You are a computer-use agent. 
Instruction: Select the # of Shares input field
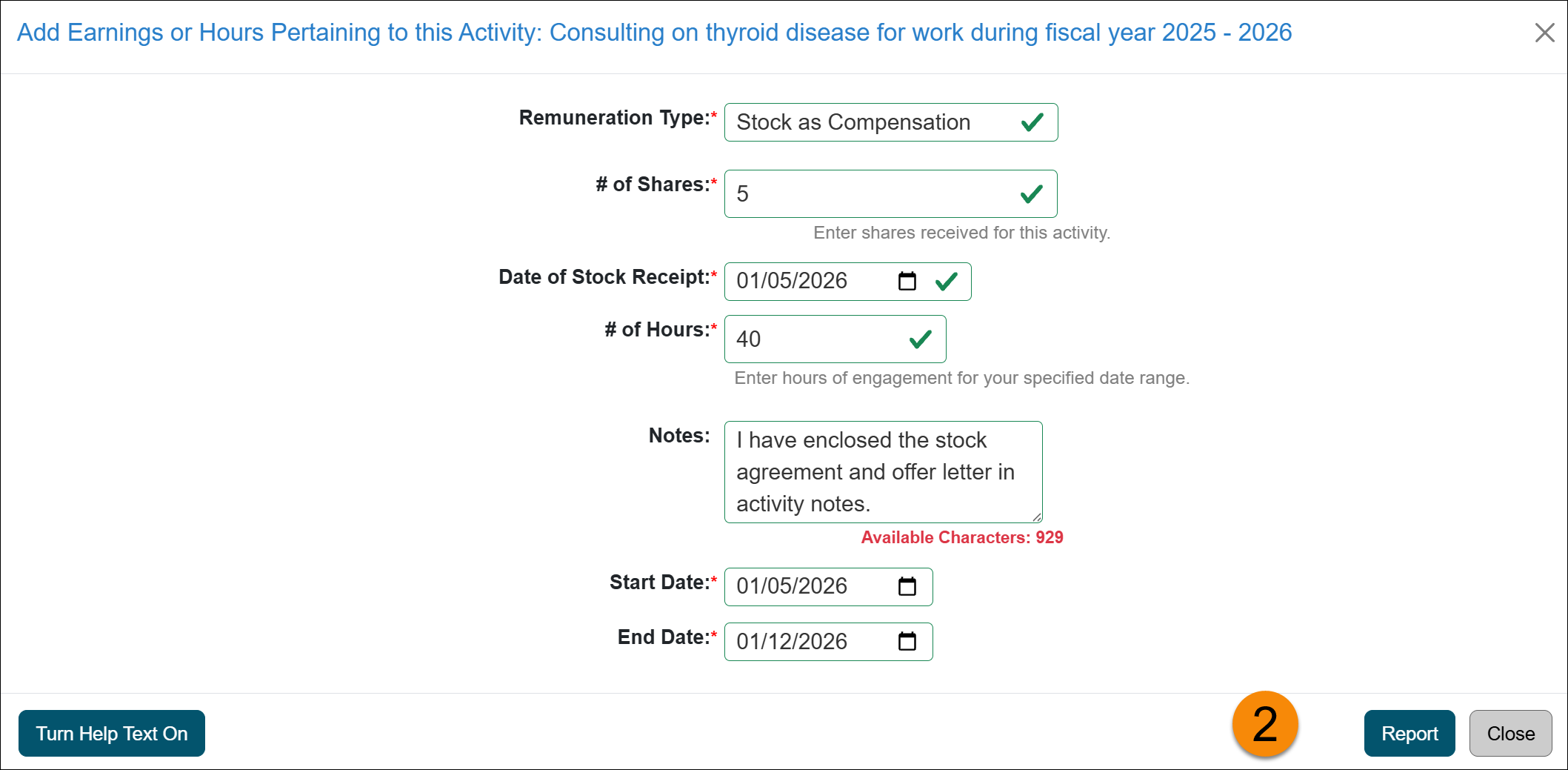click(x=852, y=193)
